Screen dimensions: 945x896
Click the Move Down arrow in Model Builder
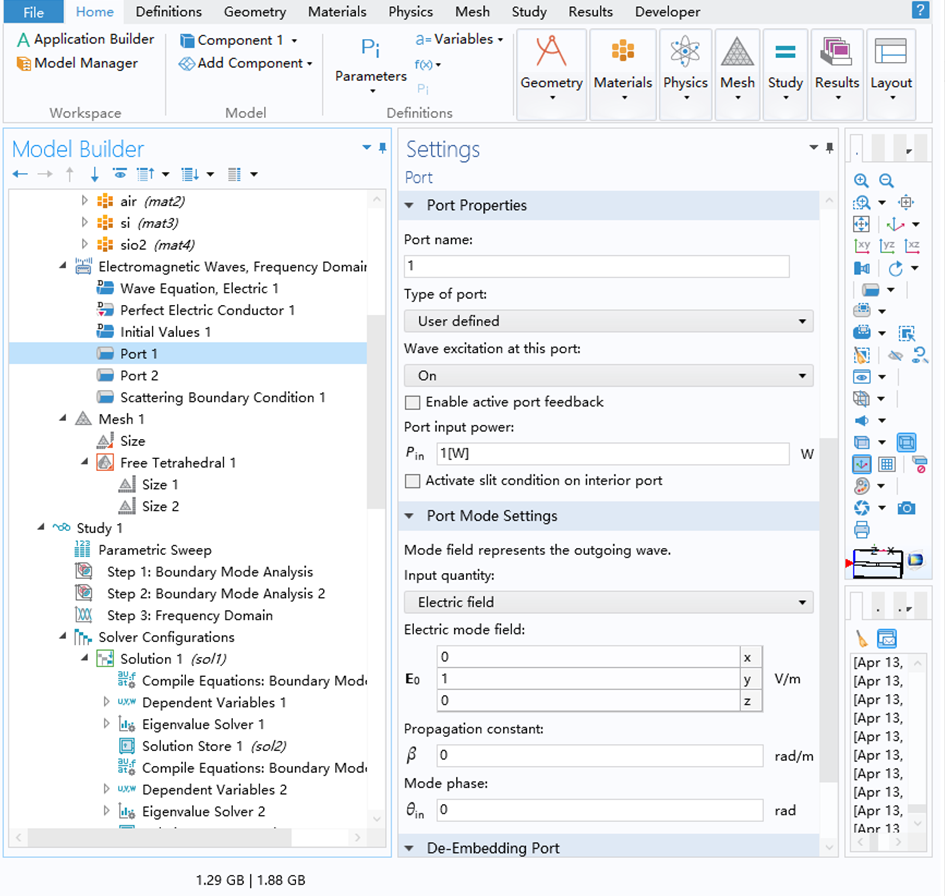click(x=94, y=175)
